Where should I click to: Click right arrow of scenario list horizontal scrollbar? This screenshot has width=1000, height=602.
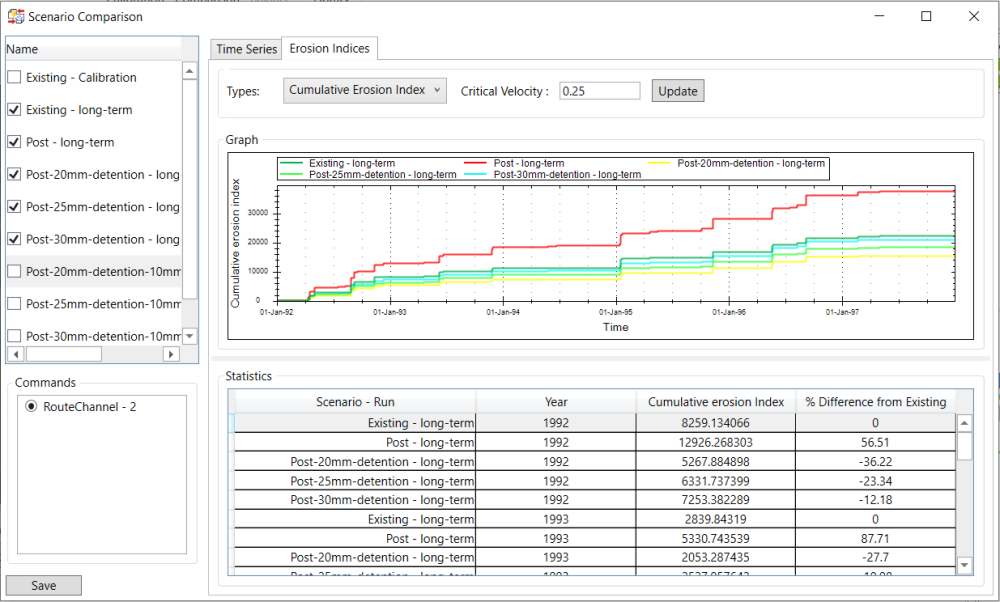(x=171, y=354)
